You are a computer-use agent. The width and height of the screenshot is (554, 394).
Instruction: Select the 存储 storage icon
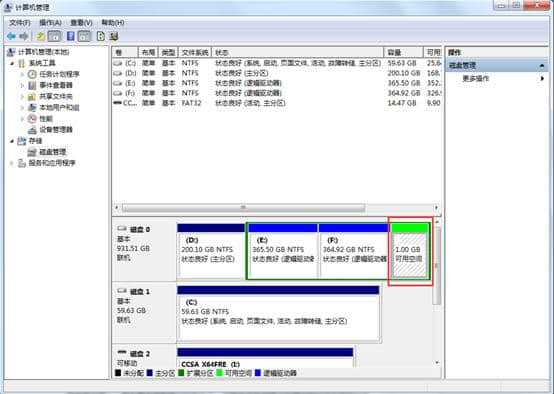click(x=22, y=141)
